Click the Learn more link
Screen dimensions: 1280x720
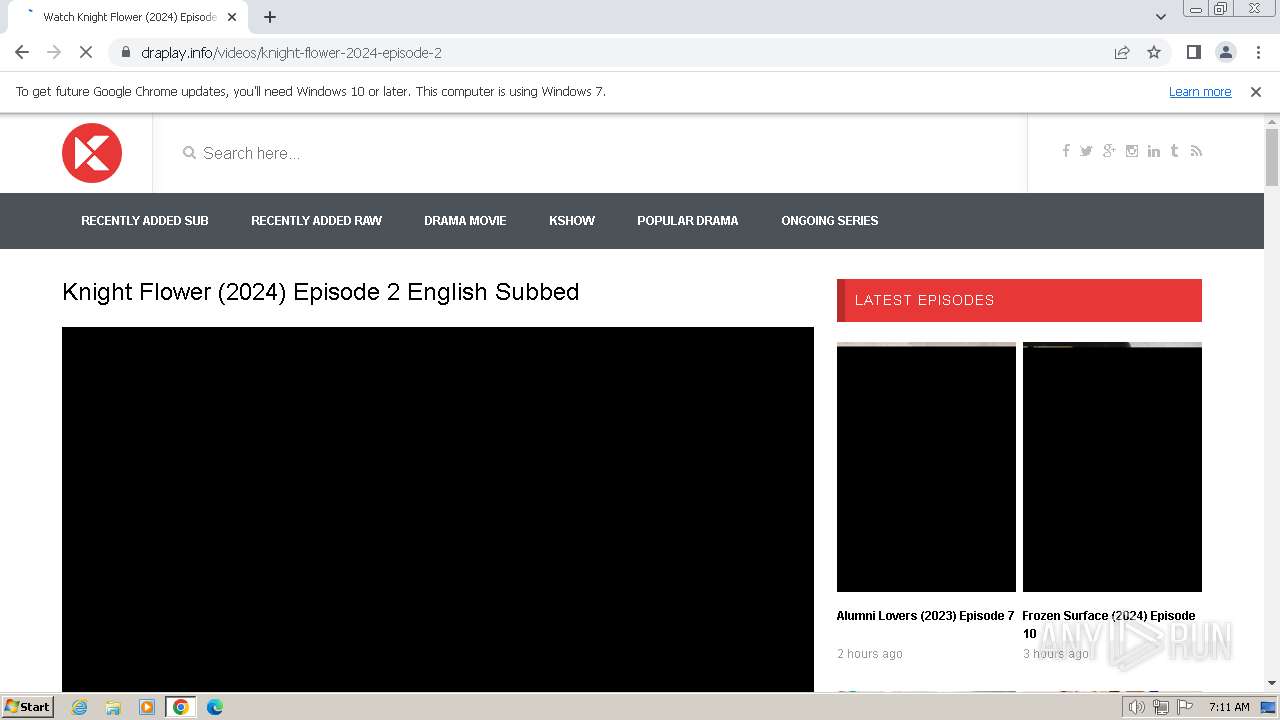point(1200,92)
